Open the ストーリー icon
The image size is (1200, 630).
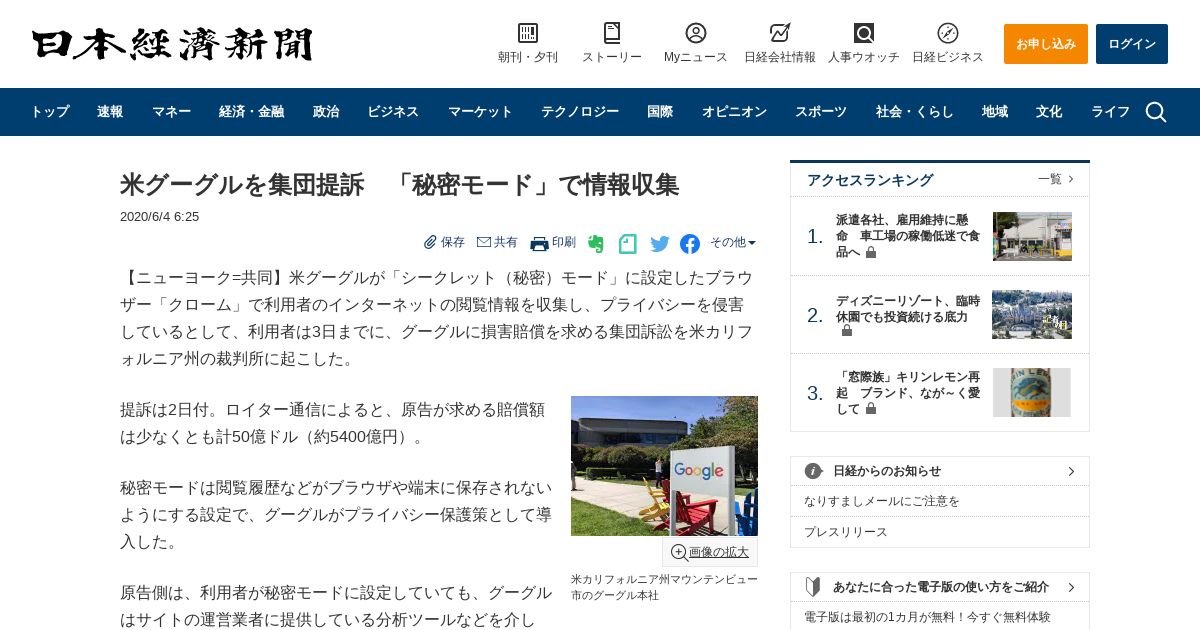[x=612, y=33]
